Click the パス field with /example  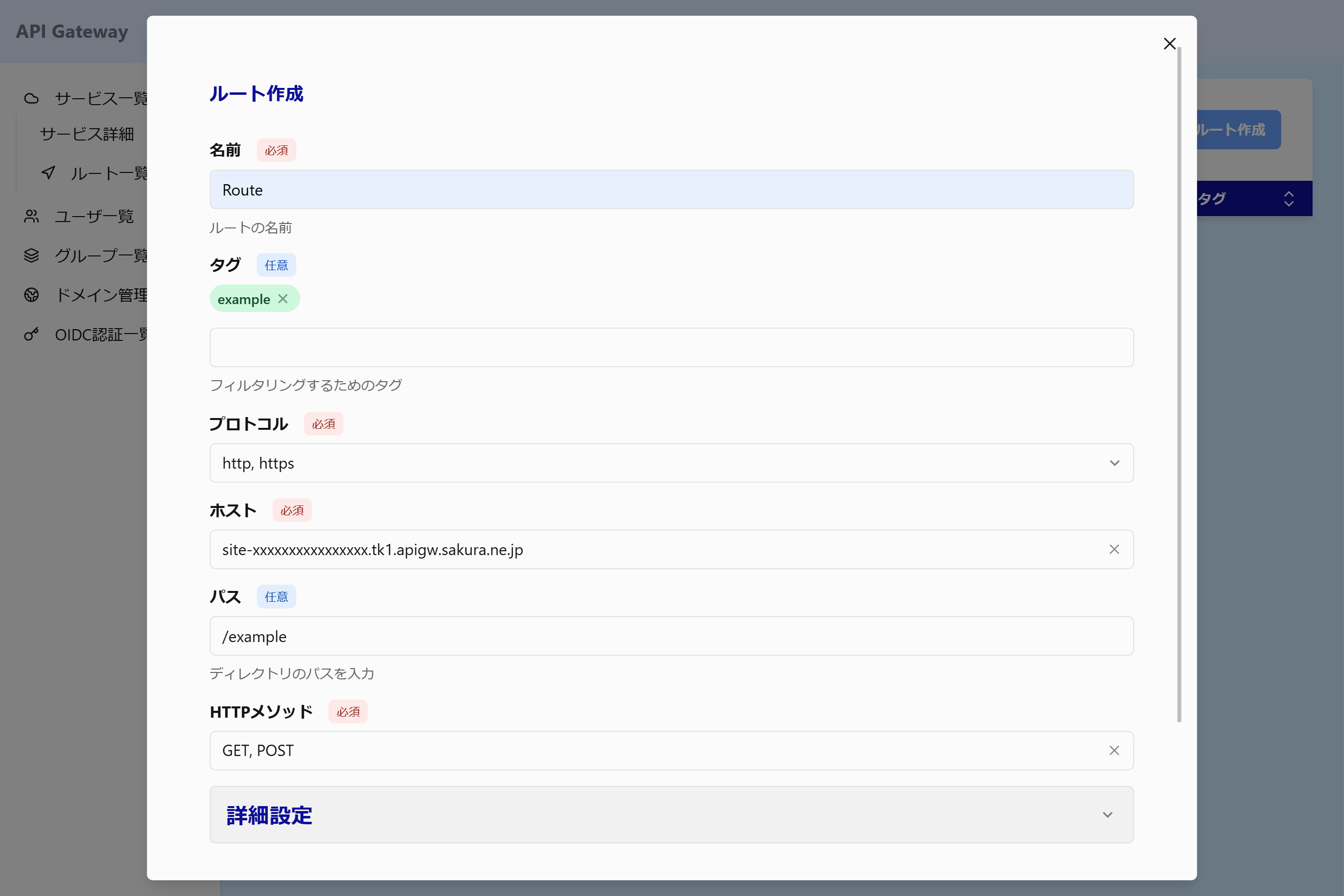(672, 636)
